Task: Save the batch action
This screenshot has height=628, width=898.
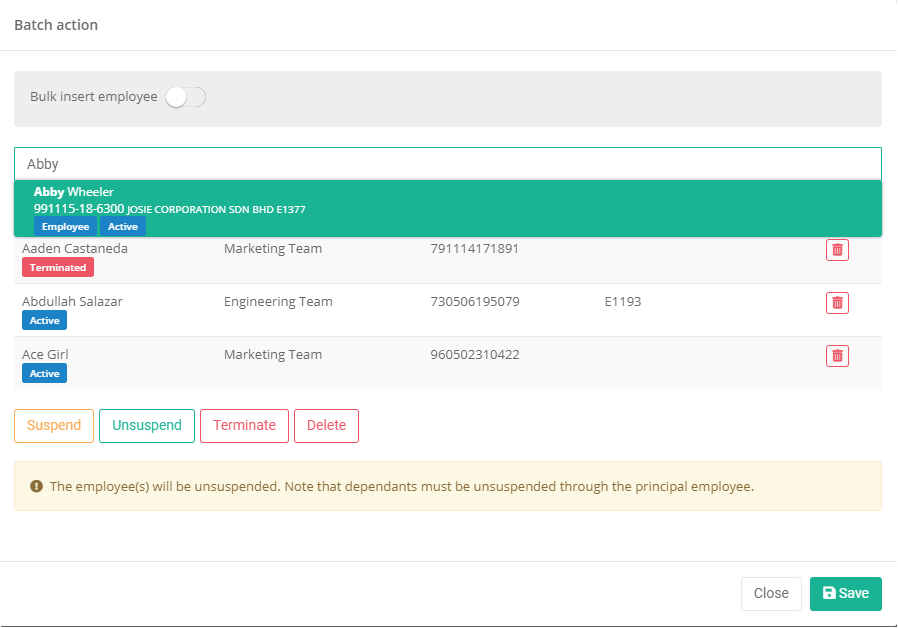Action: click(845, 593)
